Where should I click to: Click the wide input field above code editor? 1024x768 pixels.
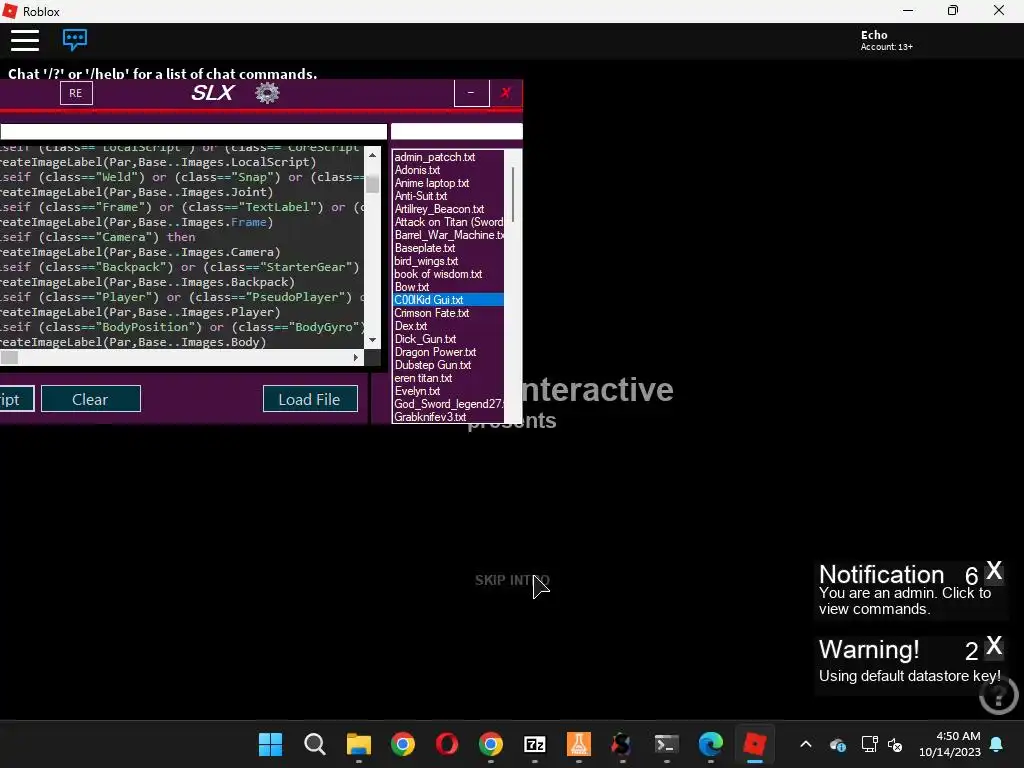[x=193, y=131]
